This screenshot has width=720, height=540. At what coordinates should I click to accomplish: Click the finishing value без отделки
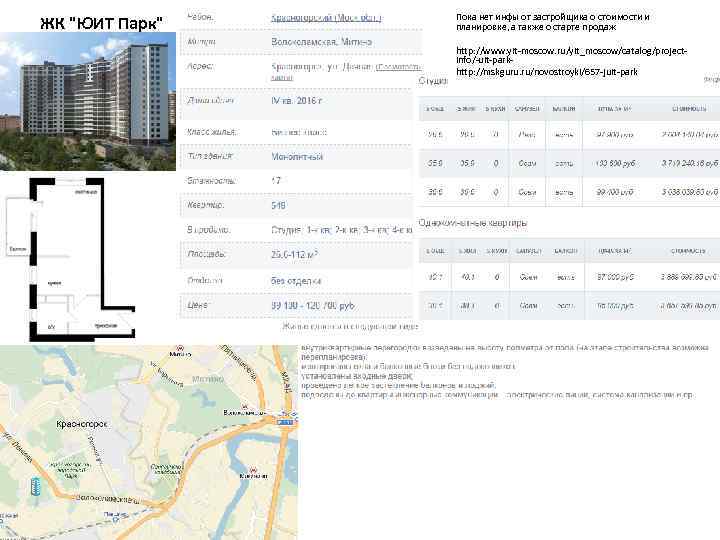tap(296, 281)
